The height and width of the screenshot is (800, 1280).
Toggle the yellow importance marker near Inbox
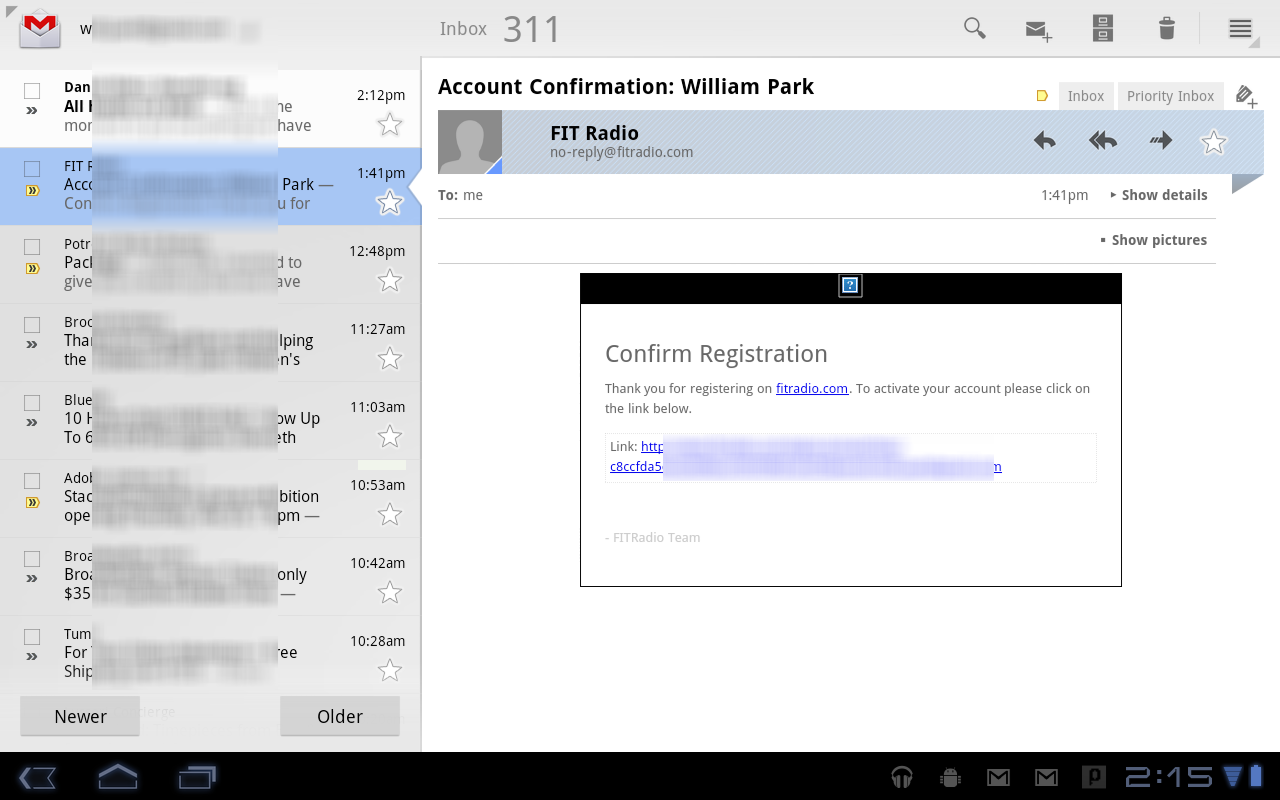coord(1042,96)
